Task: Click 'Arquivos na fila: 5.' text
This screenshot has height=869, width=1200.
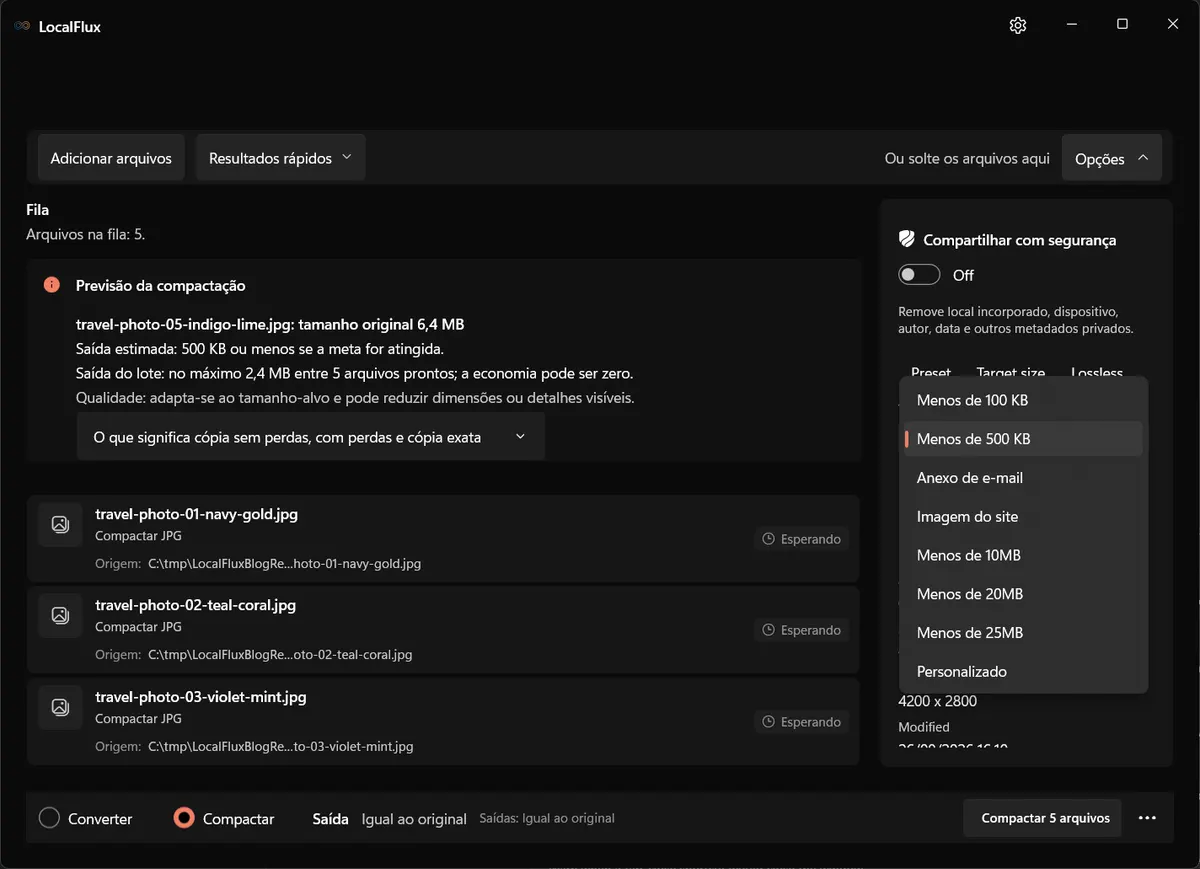Action: (86, 234)
